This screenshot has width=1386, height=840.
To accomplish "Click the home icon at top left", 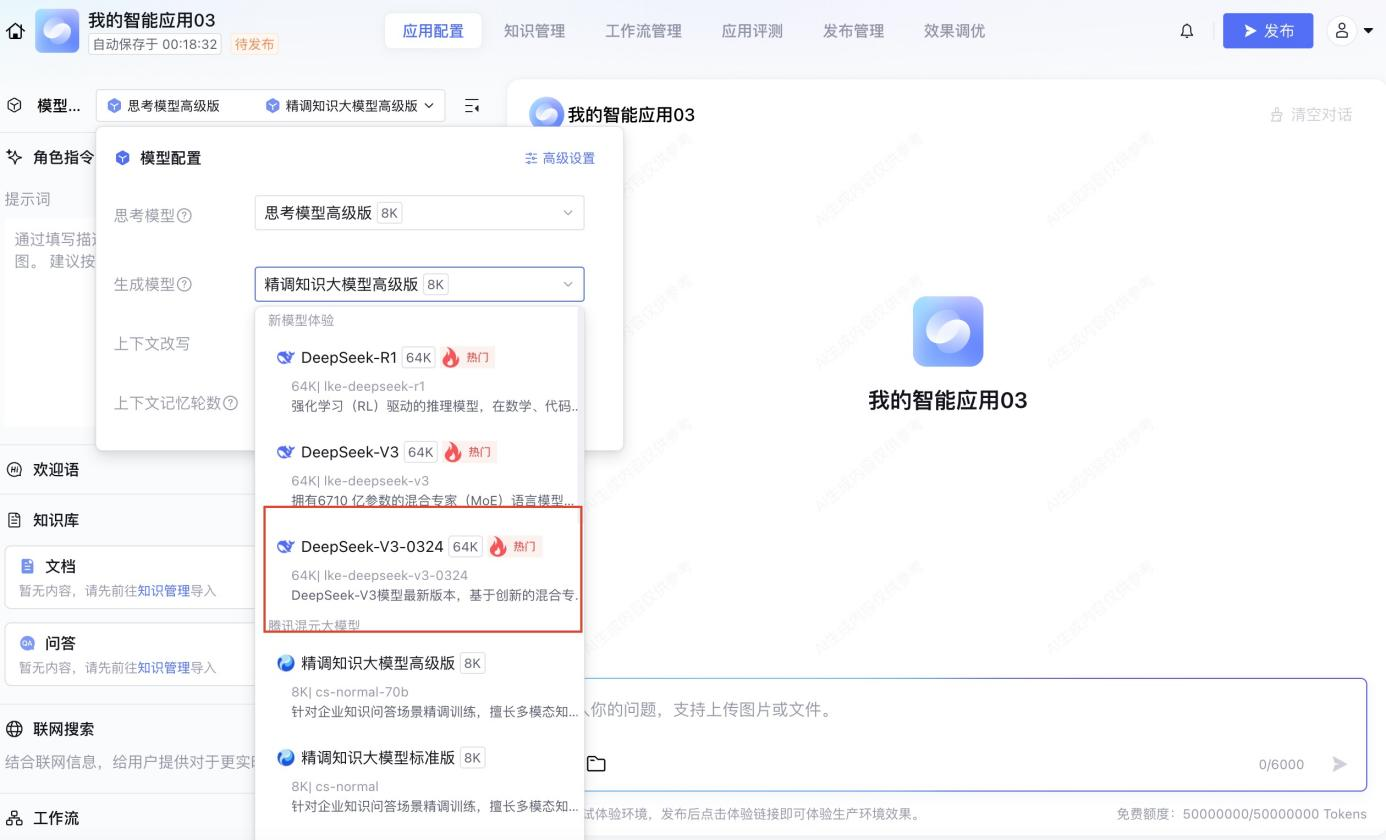I will click(15, 31).
